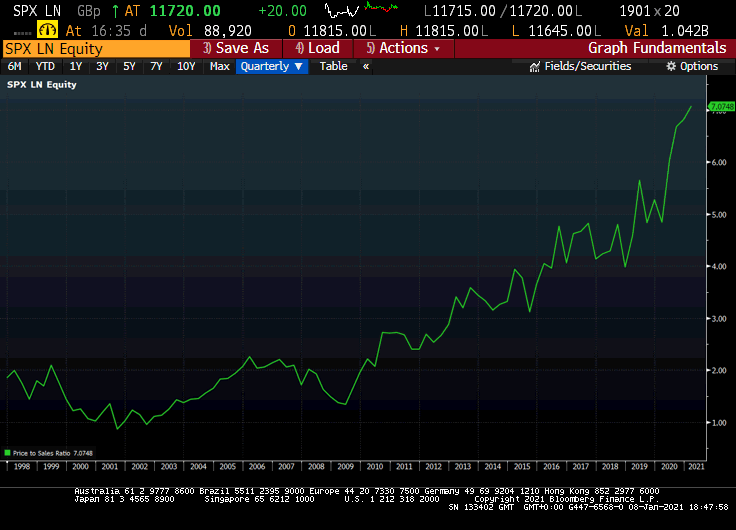Click the GBp currency label
The image size is (736, 530).
pyautogui.click(x=89, y=11)
